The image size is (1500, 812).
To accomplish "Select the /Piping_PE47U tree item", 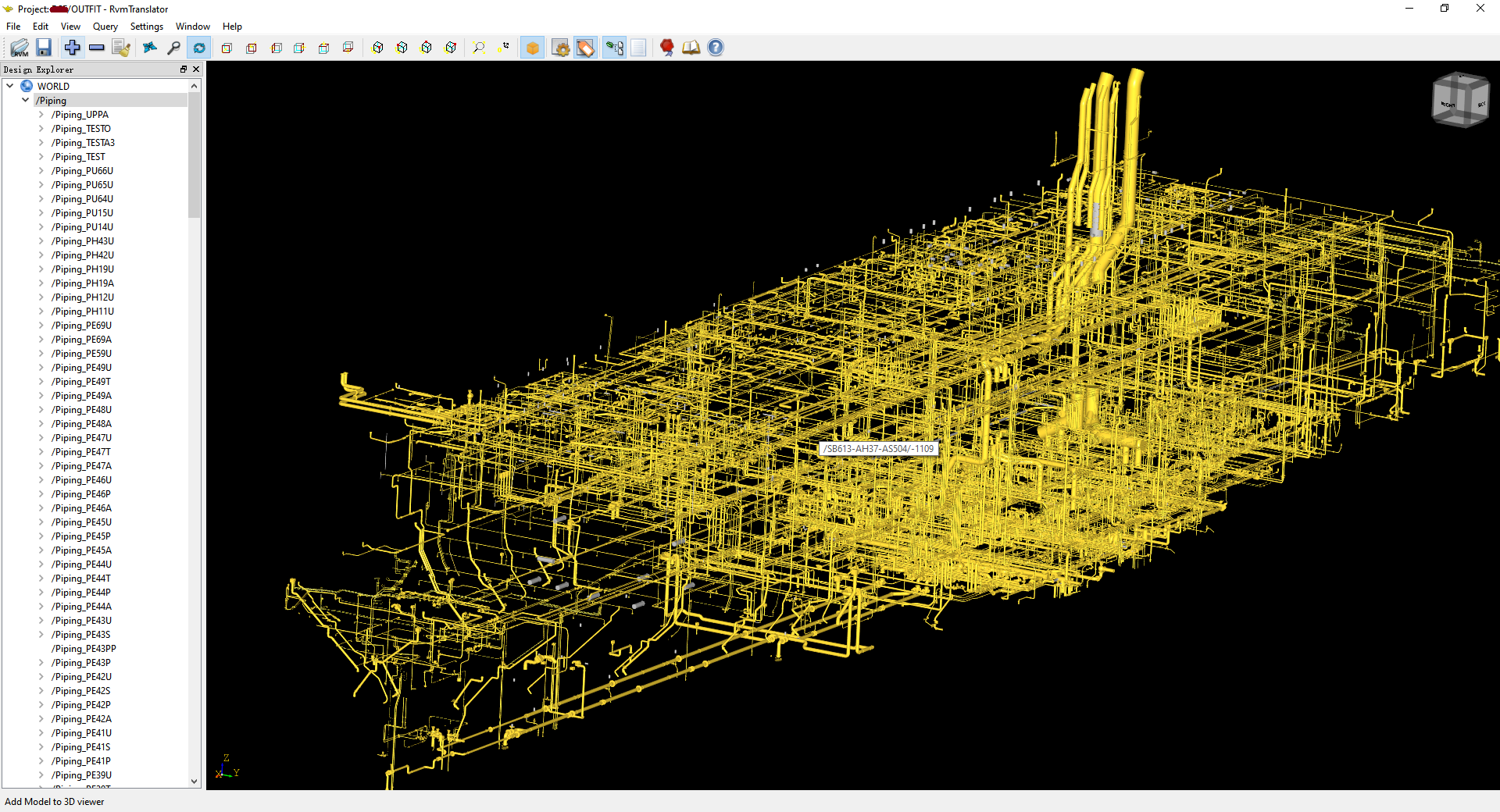I will tap(81, 438).
